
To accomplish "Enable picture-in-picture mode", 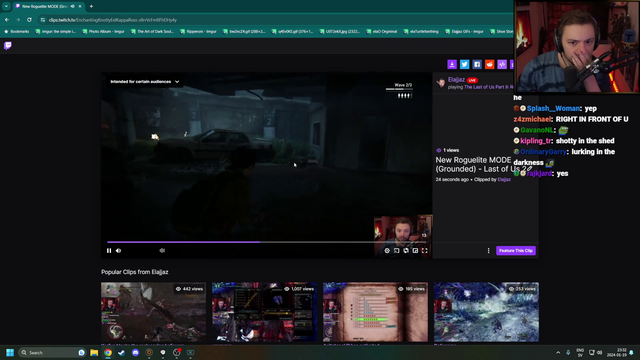I will tap(415, 251).
